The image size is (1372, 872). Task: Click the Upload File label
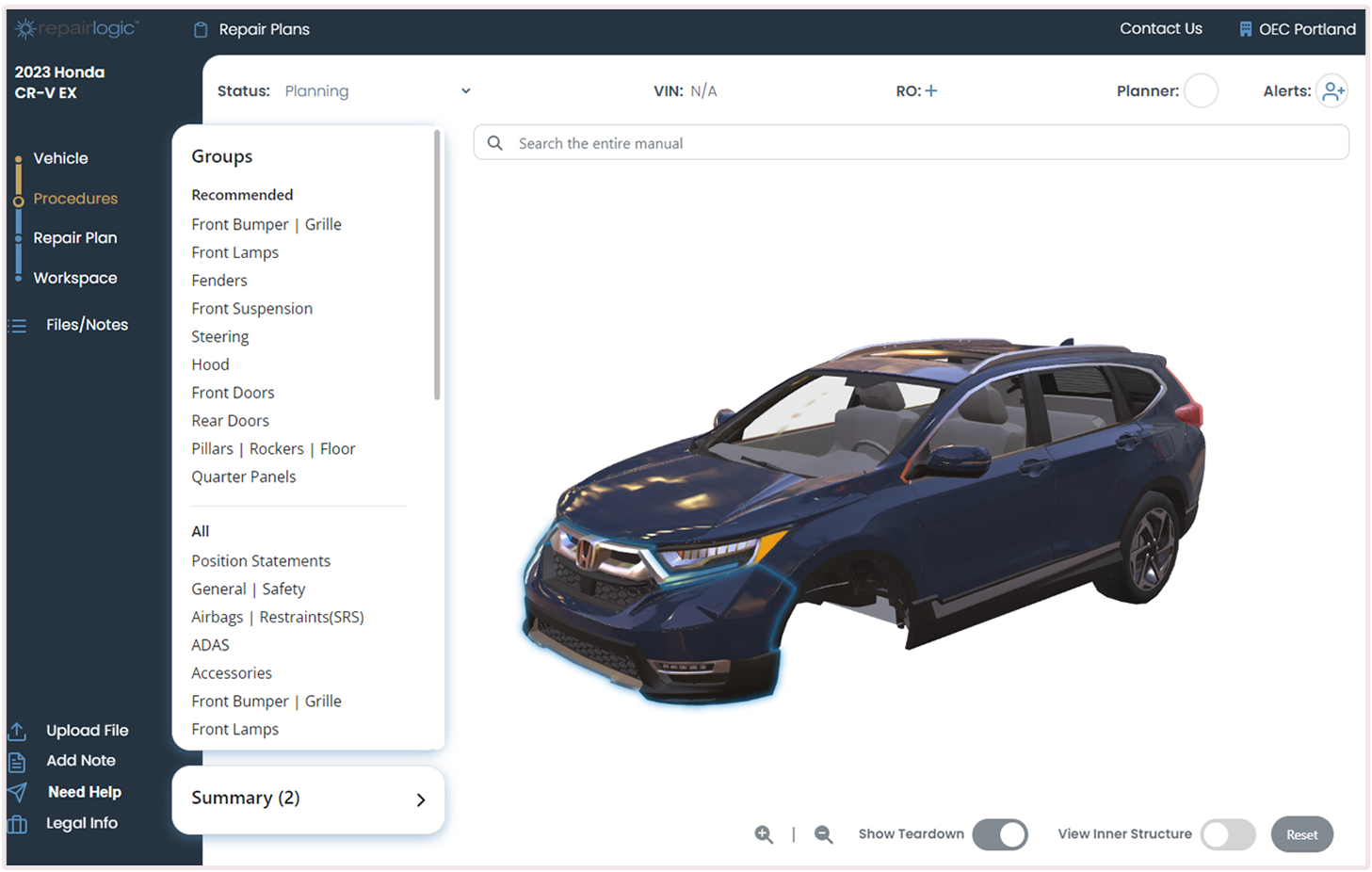88,731
